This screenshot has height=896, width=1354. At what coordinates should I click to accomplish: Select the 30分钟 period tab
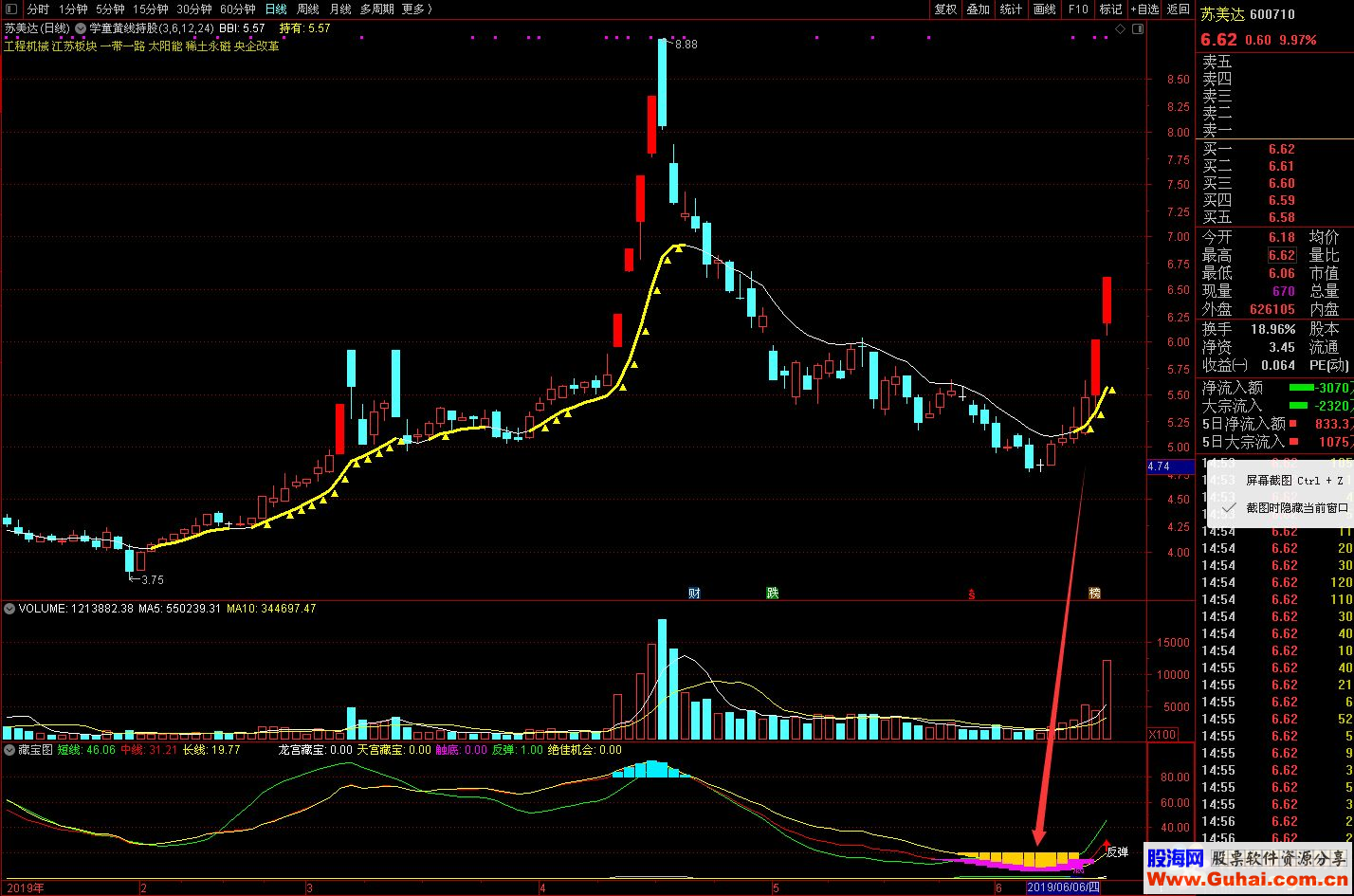193,9
